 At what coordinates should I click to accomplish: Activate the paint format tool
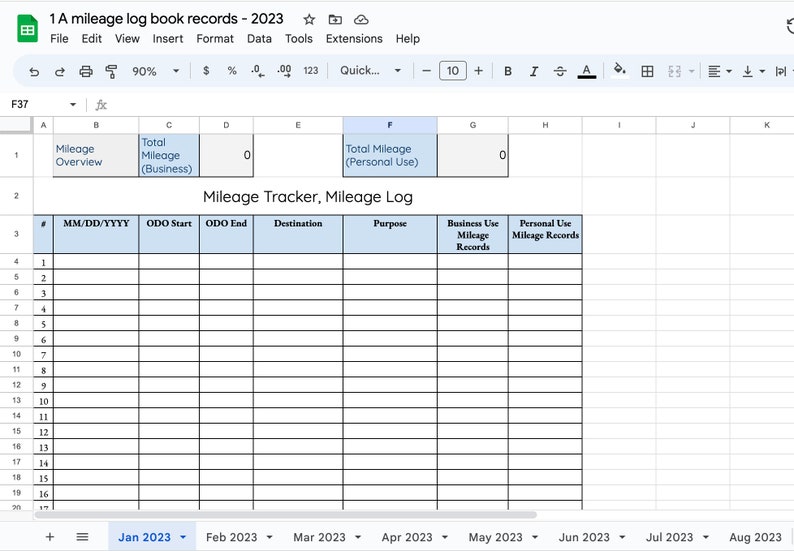pos(111,71)
